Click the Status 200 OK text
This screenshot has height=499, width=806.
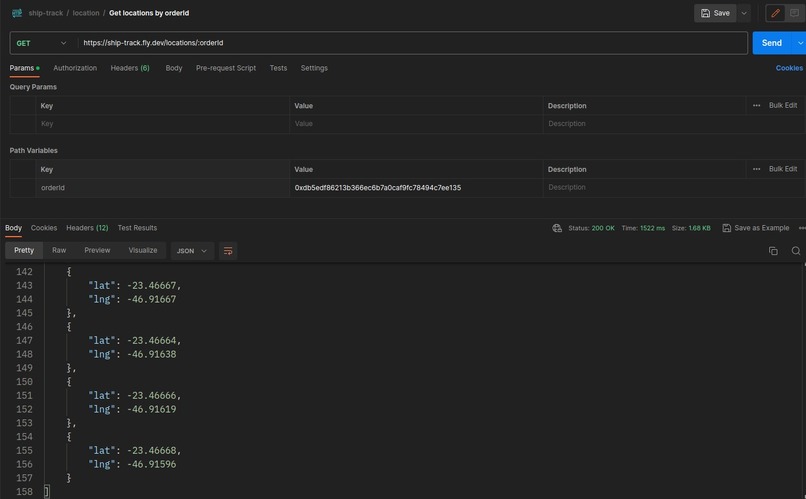pyautogui.click(x=591, y=228)
